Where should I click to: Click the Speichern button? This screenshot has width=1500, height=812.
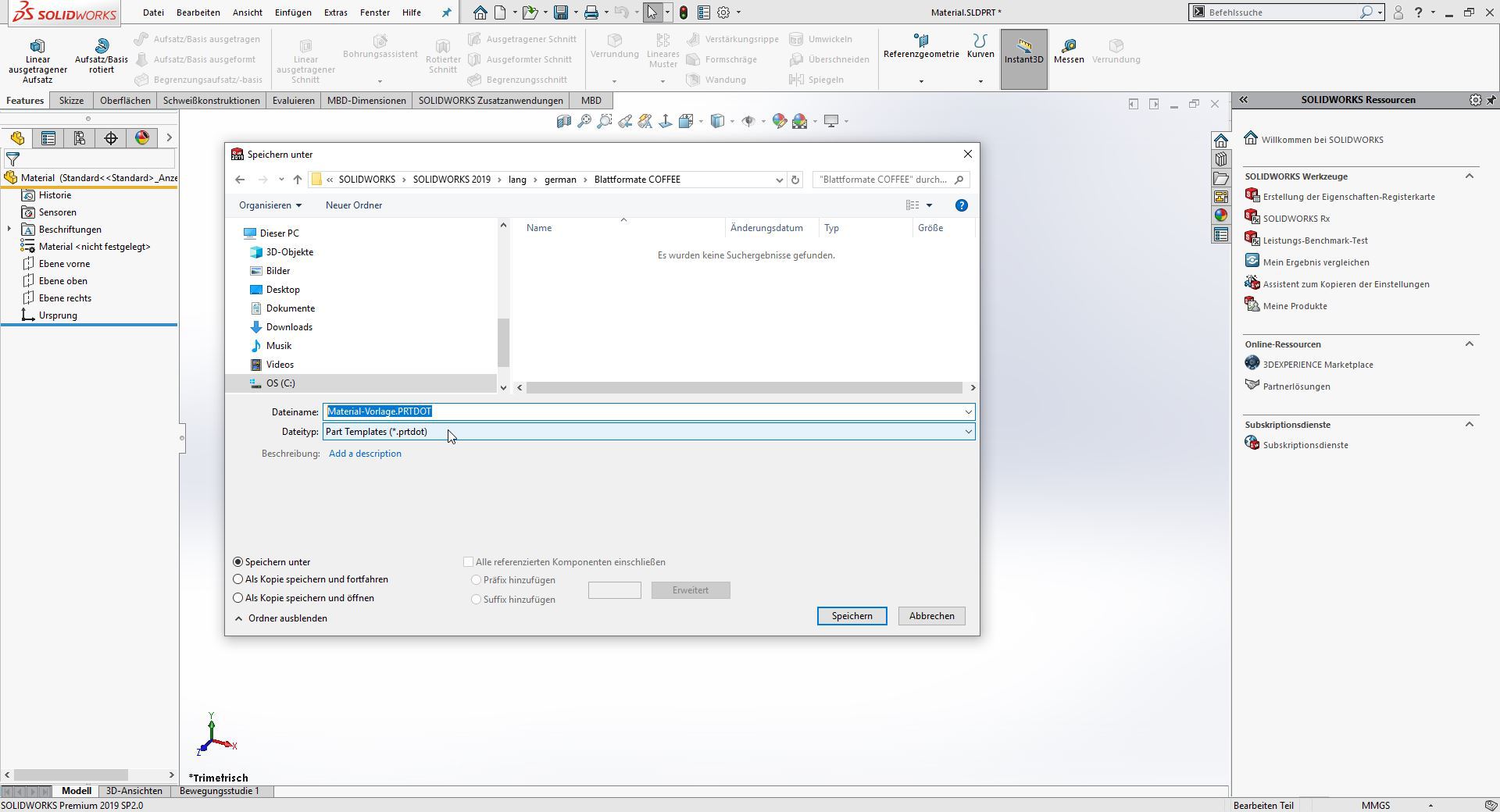tap(852, 616)
